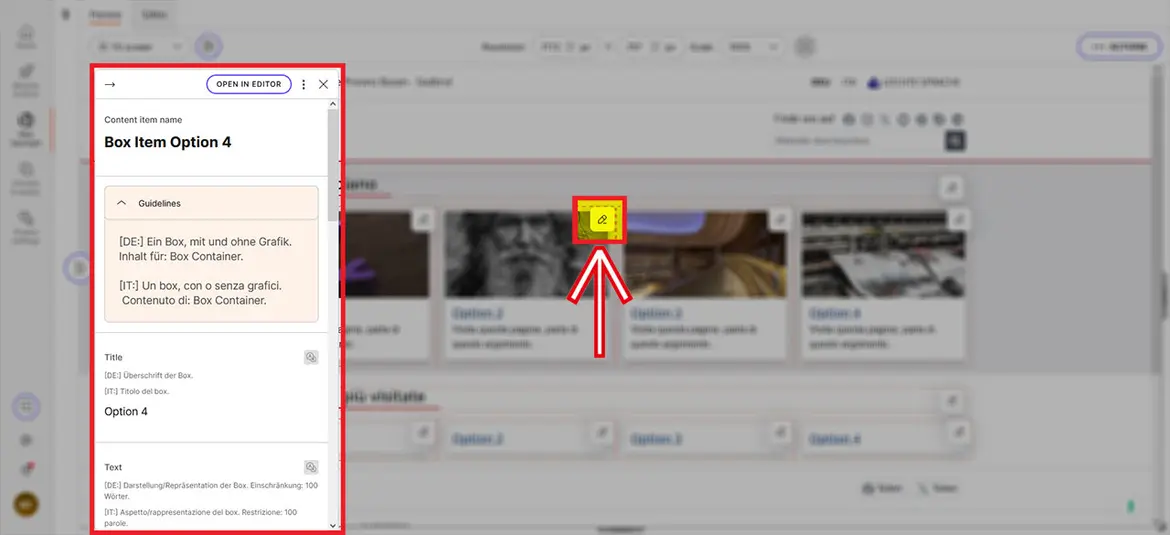Screen dimensions: 1170x535
Task: Open the device size dropdown in the toolbar
Action: click(139, 46)
